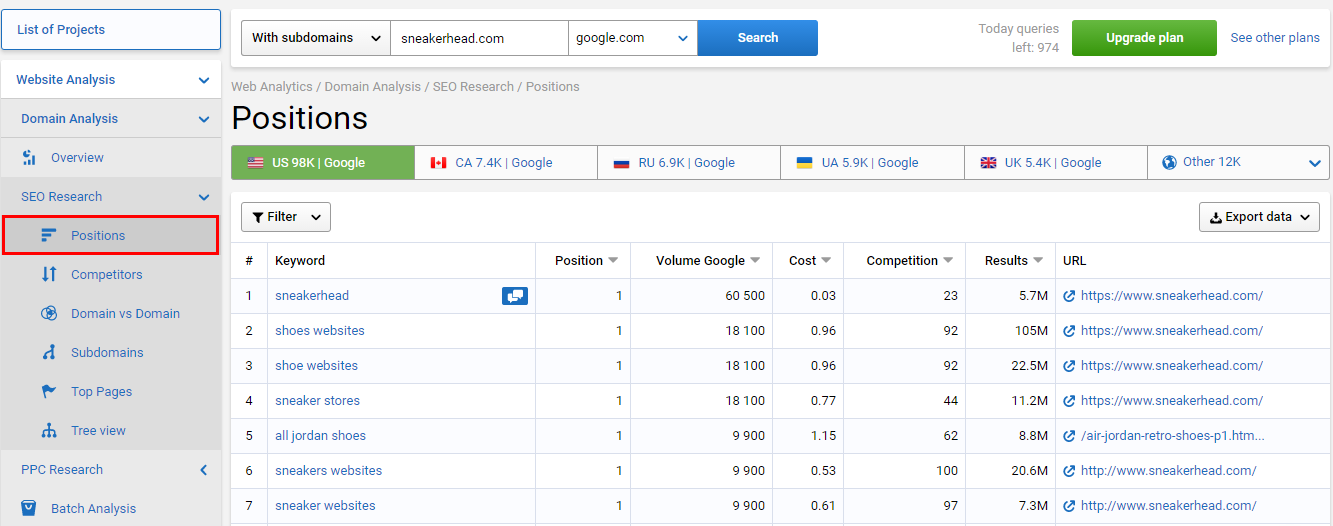The width and height of the screenshot is (1333, 526).
Task: Switch to RU 6.9K Google tab
Action: click(688, 162)
